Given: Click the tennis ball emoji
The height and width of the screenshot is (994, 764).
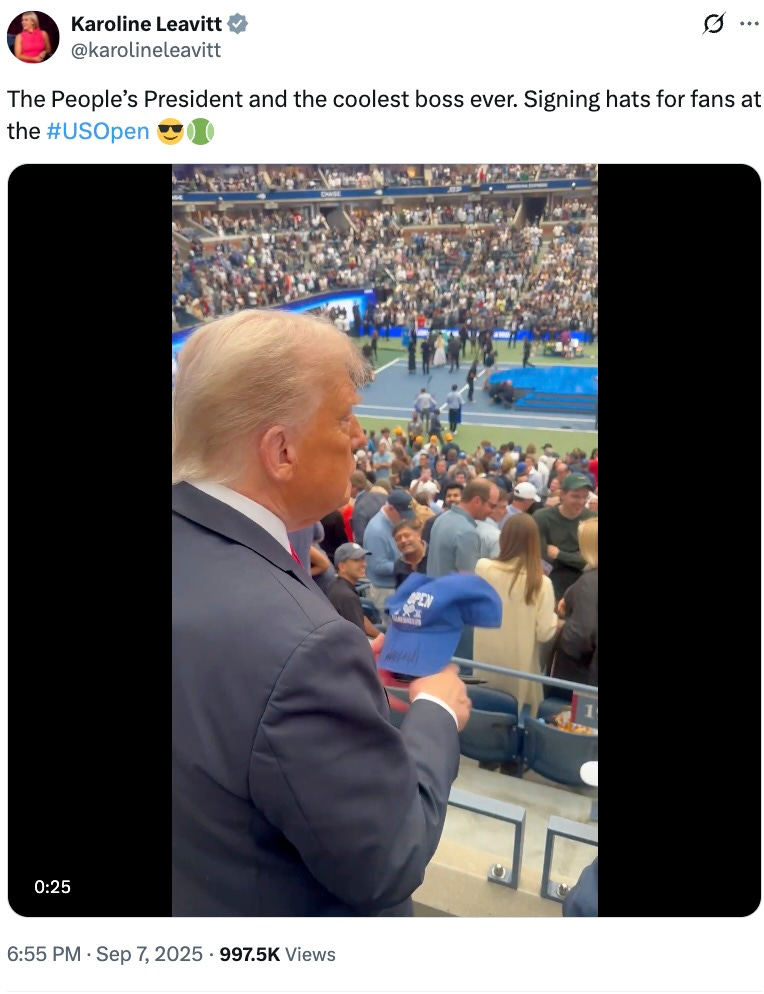Looking at the screenshot, I should pos(200,132).
